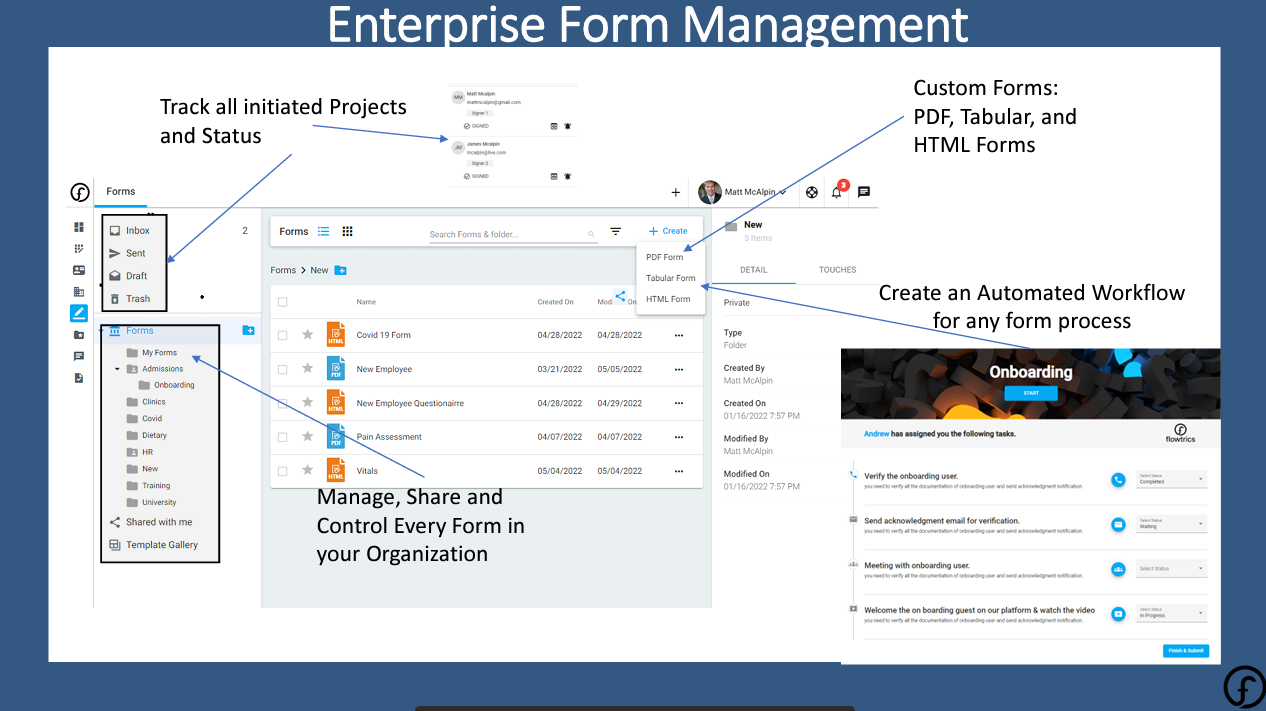This screenshot has height=711, width=1266.
Task: Choose Tabular Form from Create menu
Action: pos(670,278)
